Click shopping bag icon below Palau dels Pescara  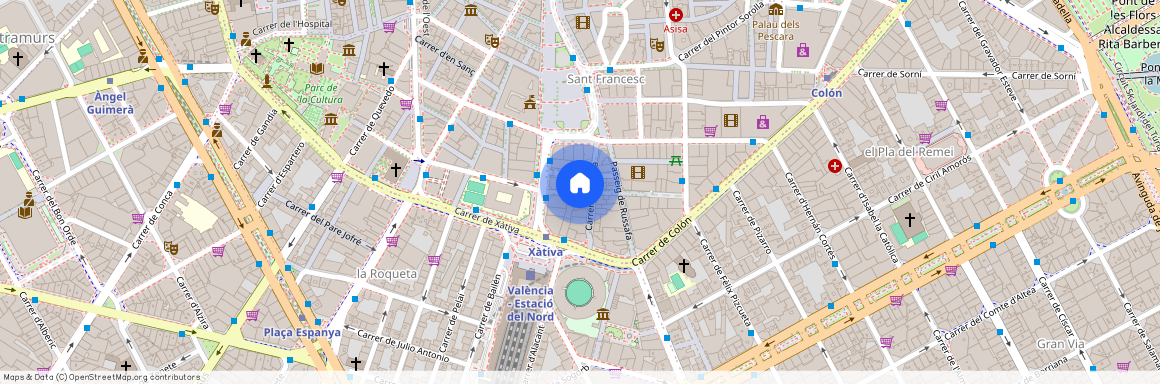point(803,50)
